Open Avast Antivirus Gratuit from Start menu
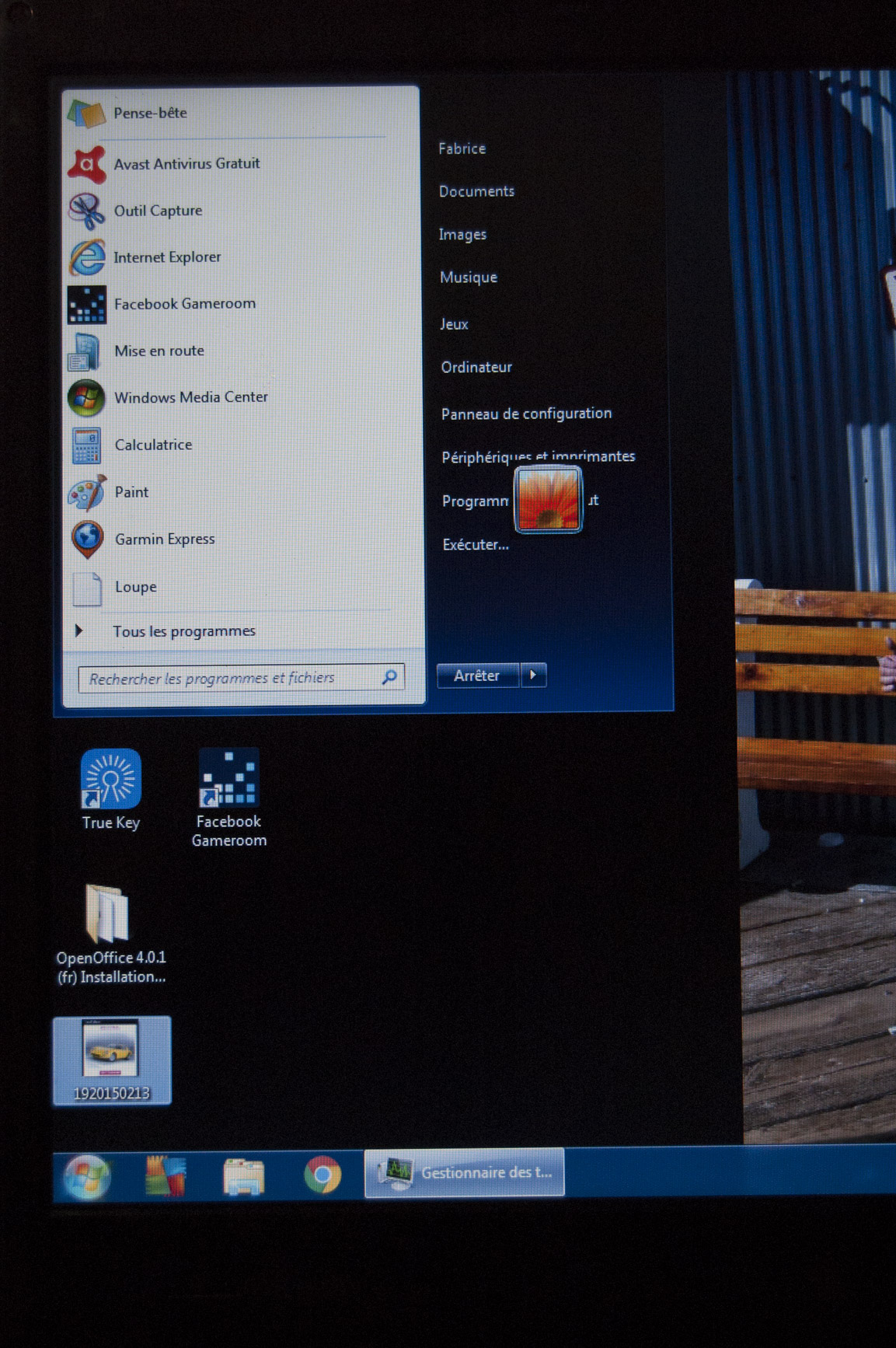Screen dimensions: 896x1348 coord(187,164)
